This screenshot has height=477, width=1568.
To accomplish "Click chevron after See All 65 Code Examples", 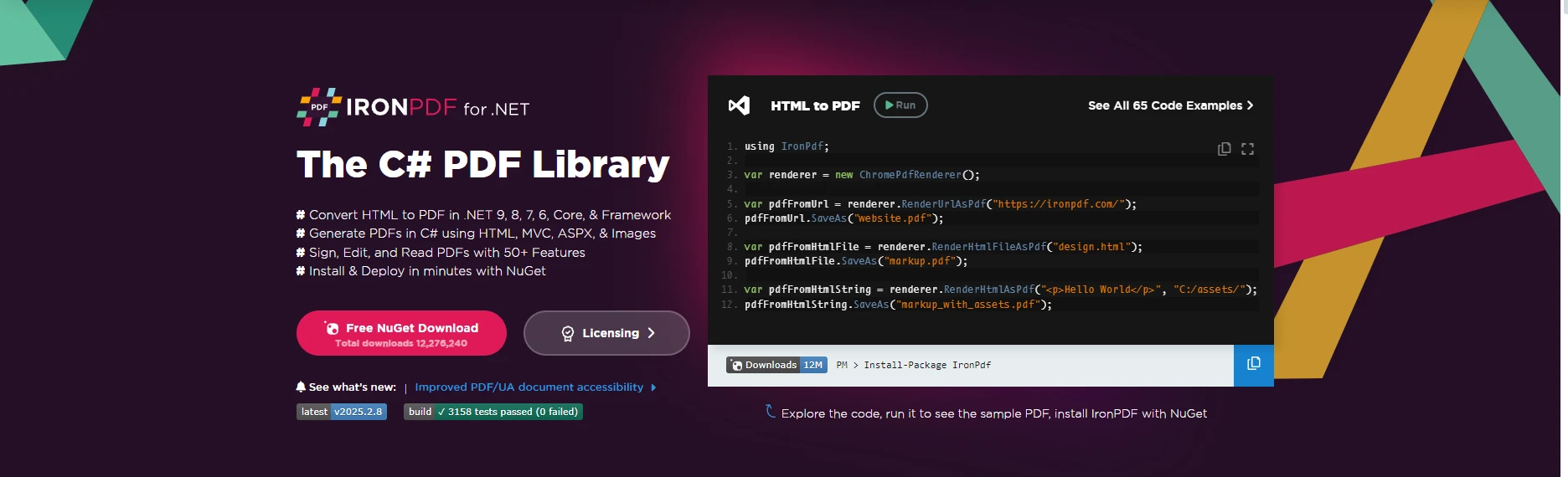I will coord(1250,105).
